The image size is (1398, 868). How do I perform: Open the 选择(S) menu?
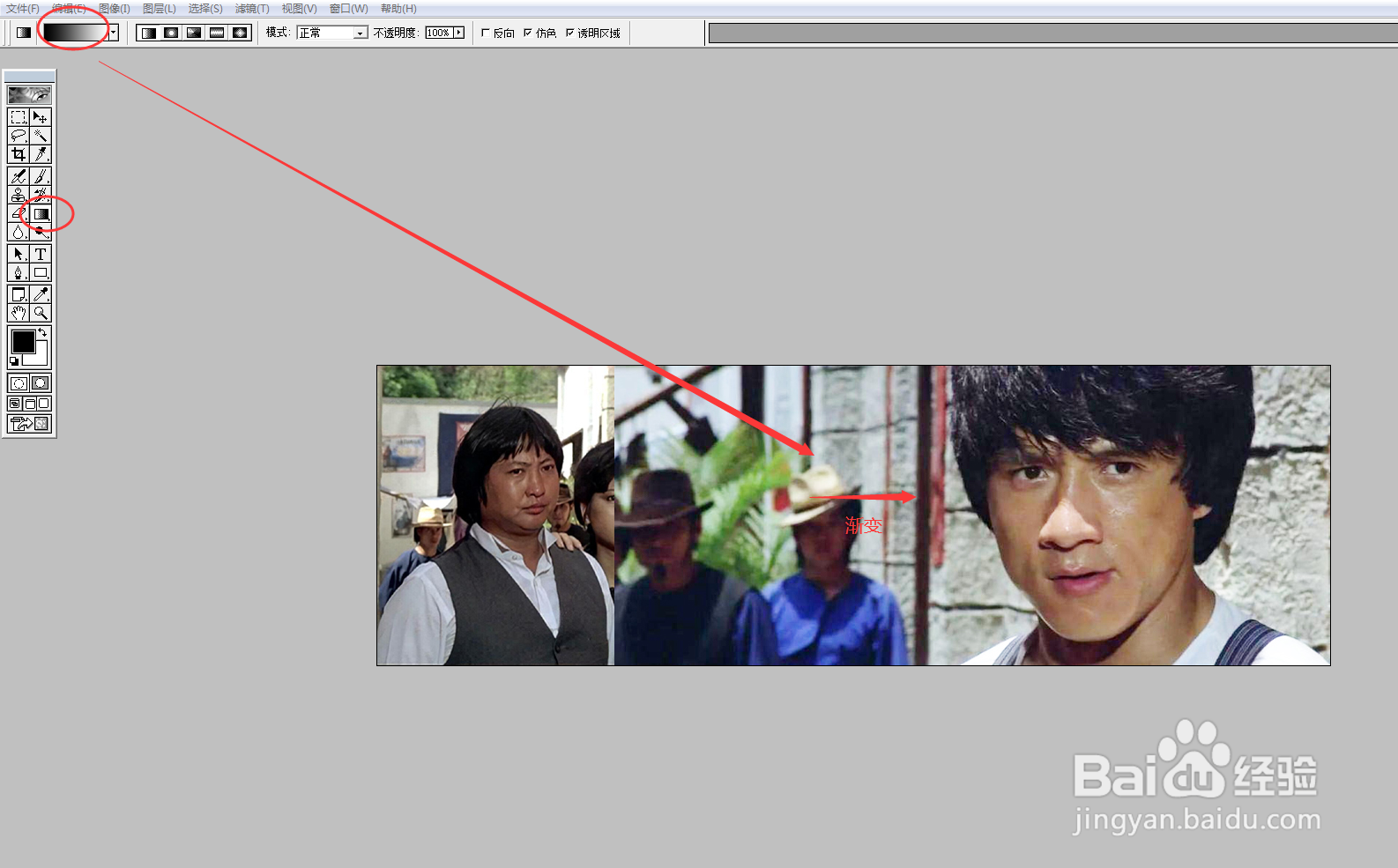tap(205, 9)
